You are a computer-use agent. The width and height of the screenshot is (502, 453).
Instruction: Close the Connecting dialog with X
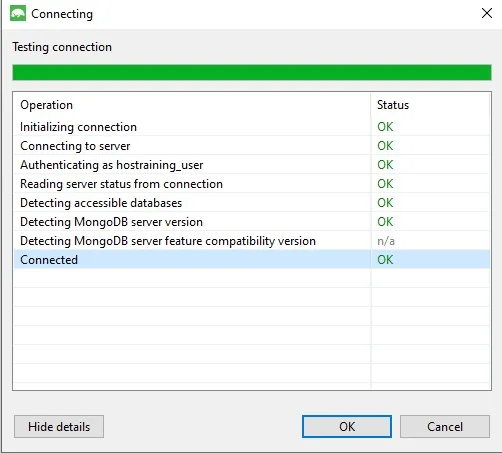click(x=487, y=13)
